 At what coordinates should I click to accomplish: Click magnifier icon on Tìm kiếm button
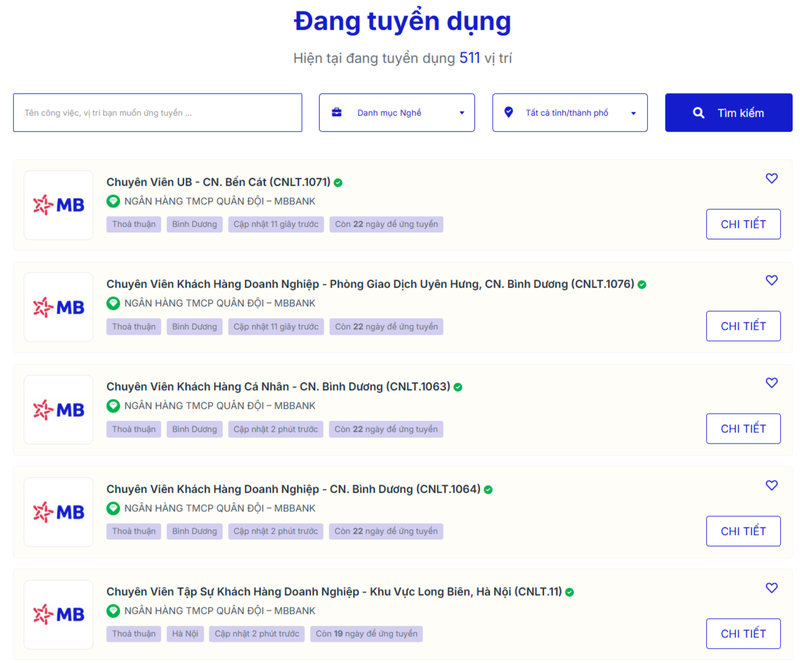click(x=698, y=113)
